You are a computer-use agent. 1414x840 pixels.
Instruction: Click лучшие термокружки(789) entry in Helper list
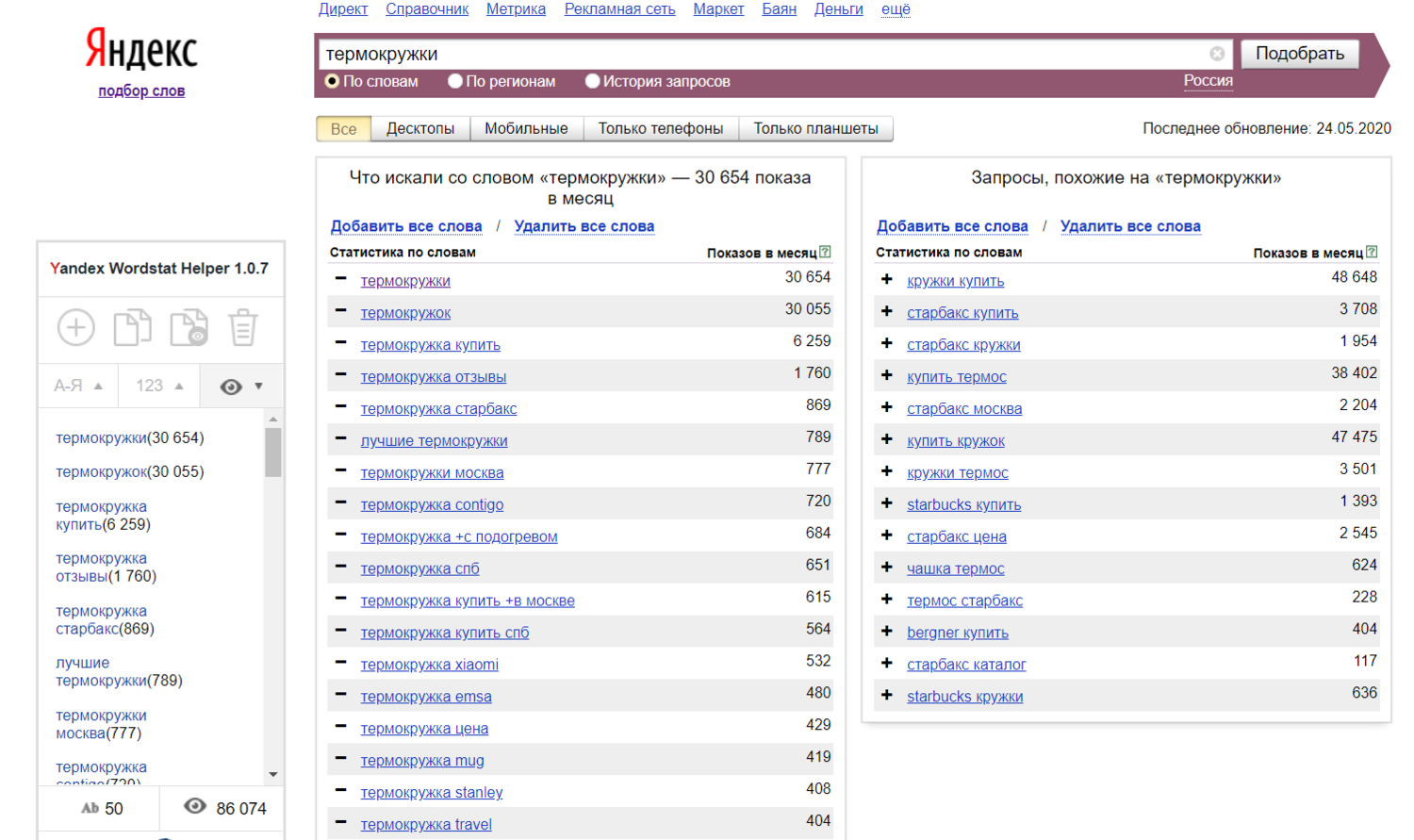pyautogui.click(x=119, y=671)
